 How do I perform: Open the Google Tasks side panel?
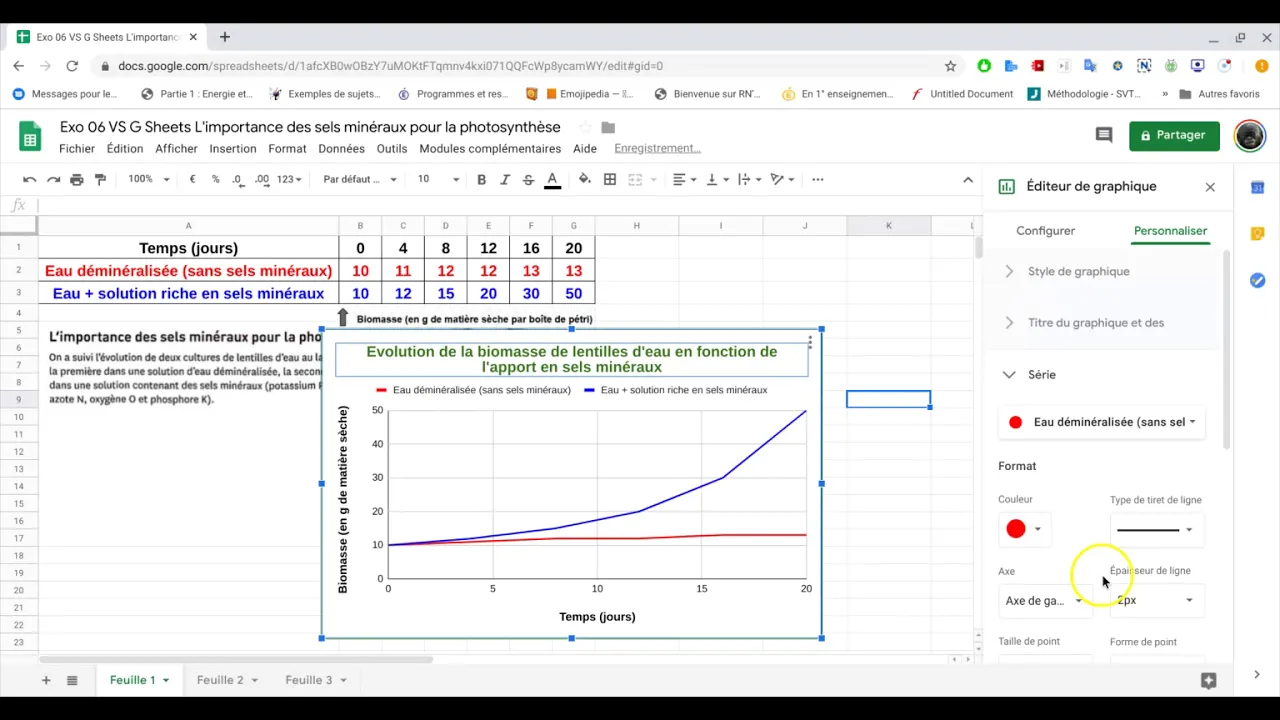(1258, 280)
